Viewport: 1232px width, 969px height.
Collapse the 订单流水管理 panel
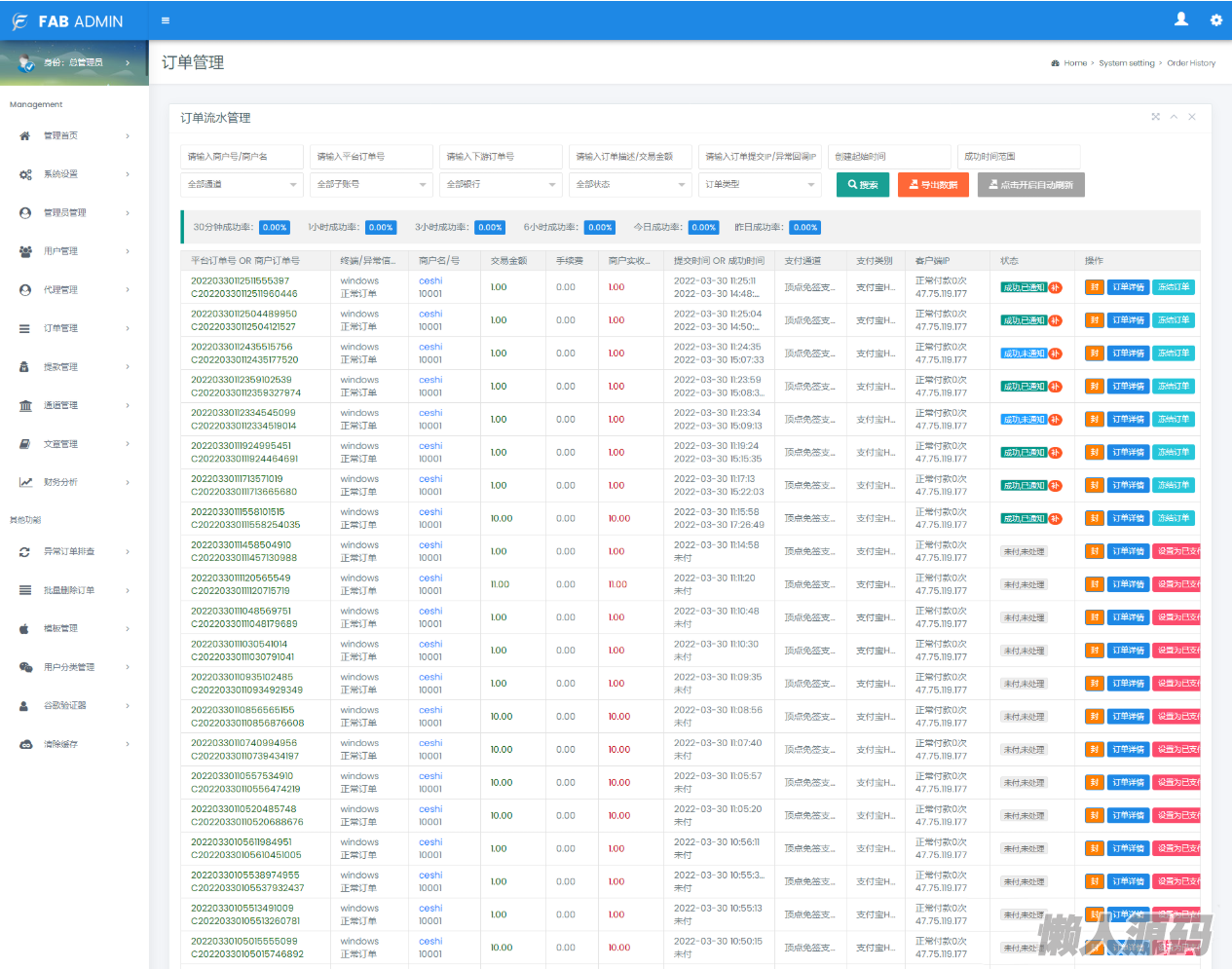coord(1174,117)
